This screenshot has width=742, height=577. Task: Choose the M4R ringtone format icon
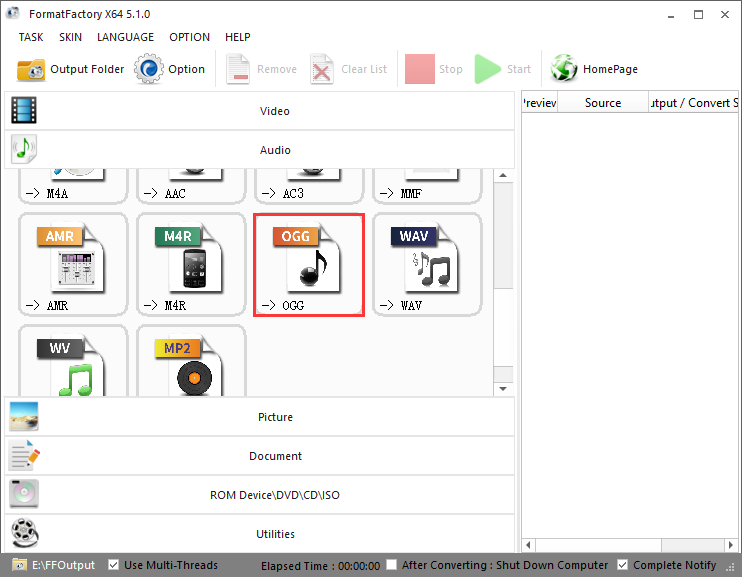click(x=191, y=264)
